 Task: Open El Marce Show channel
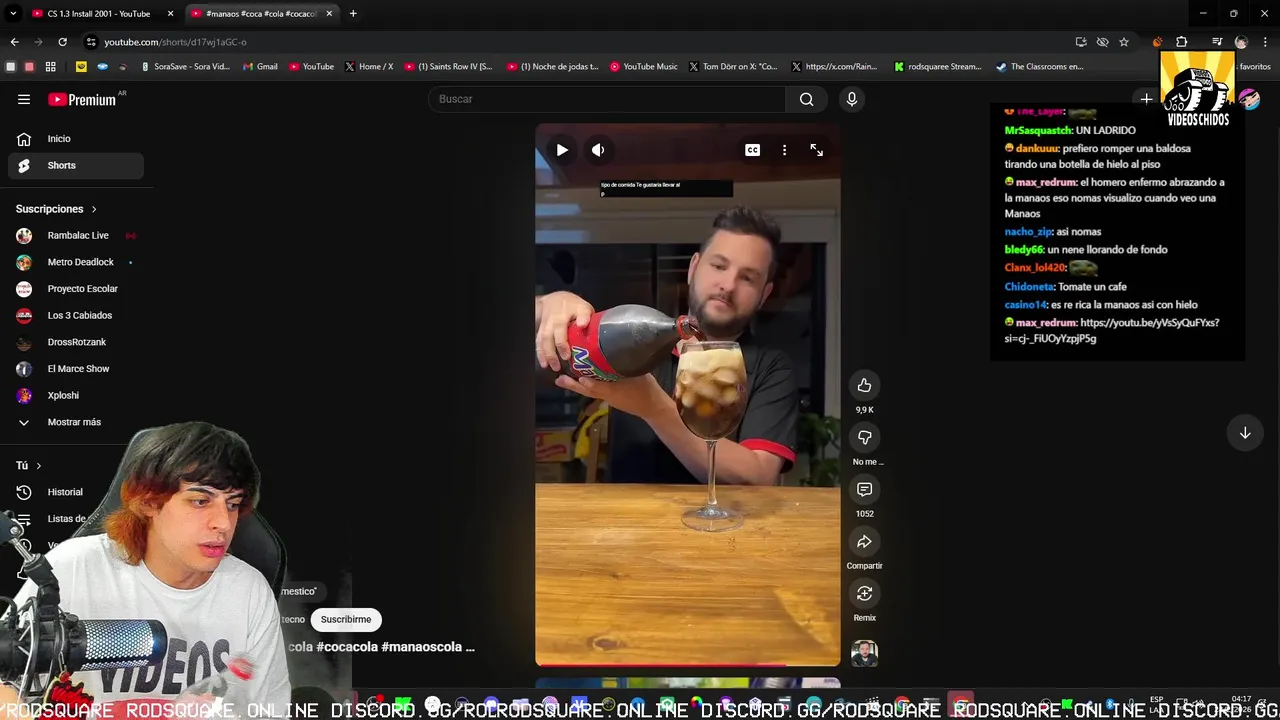[x=76, y=369]
